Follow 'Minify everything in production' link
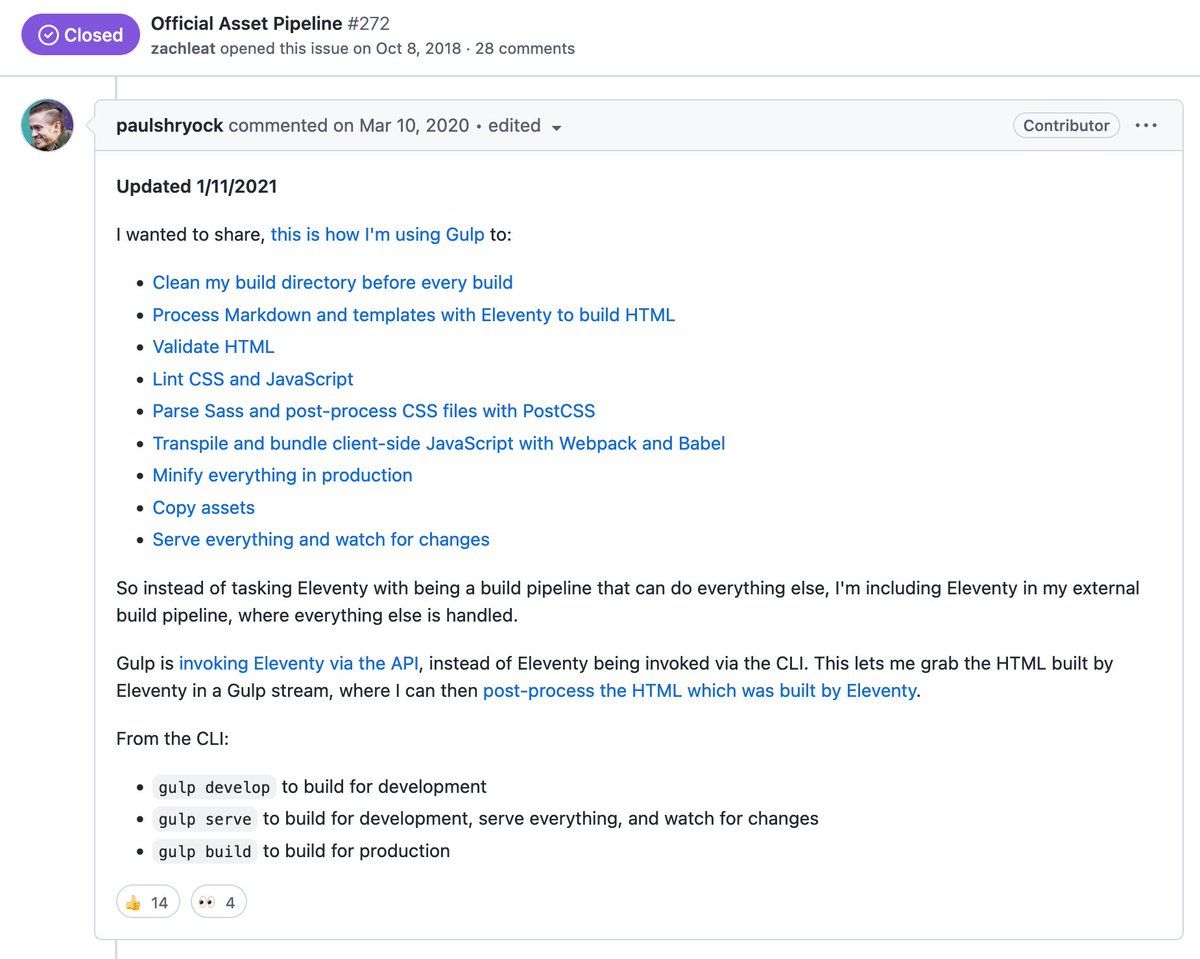1200x959 pixels. (282, 475)
